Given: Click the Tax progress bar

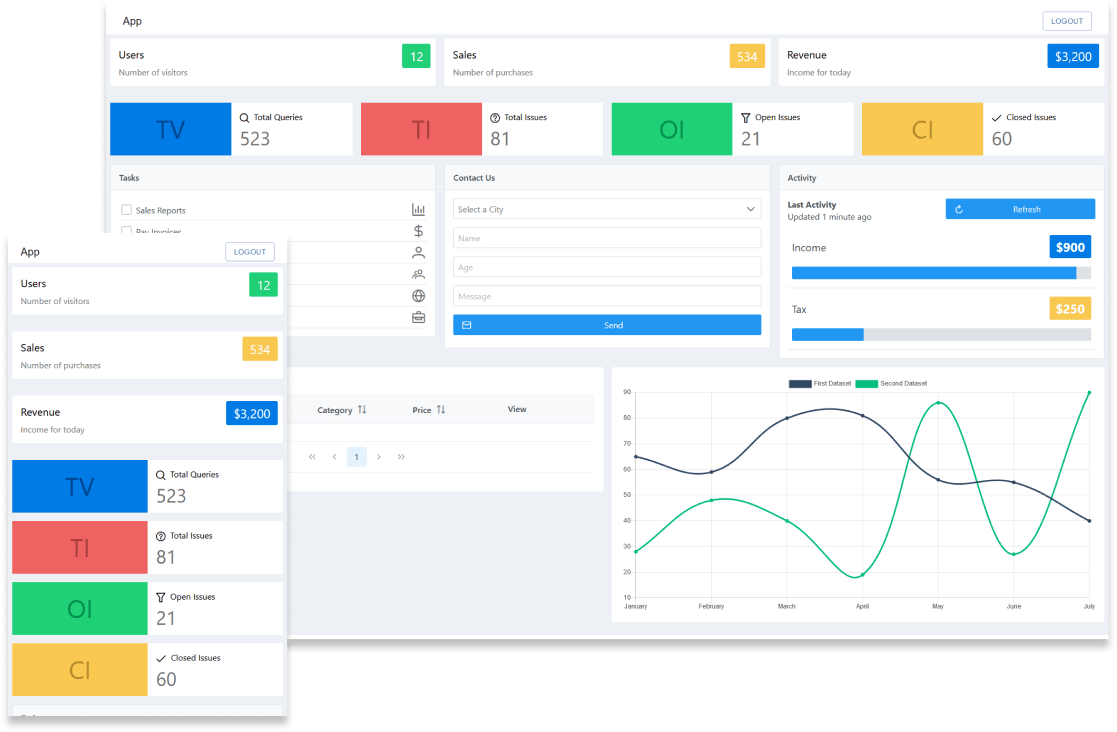Looking at the screenshot, I should pyautogui.click(x=941, y=335).
